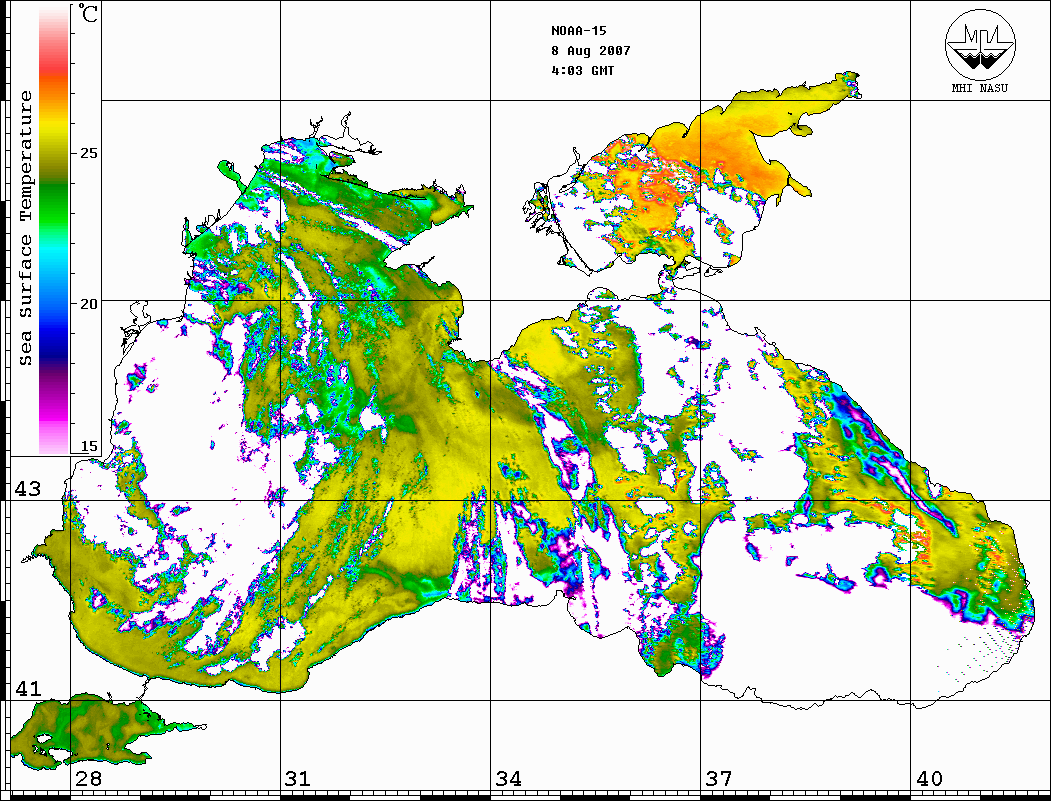Click the longitude label "40"
Viewport: 1051px width, 801px height.
(x=929, y=778)
